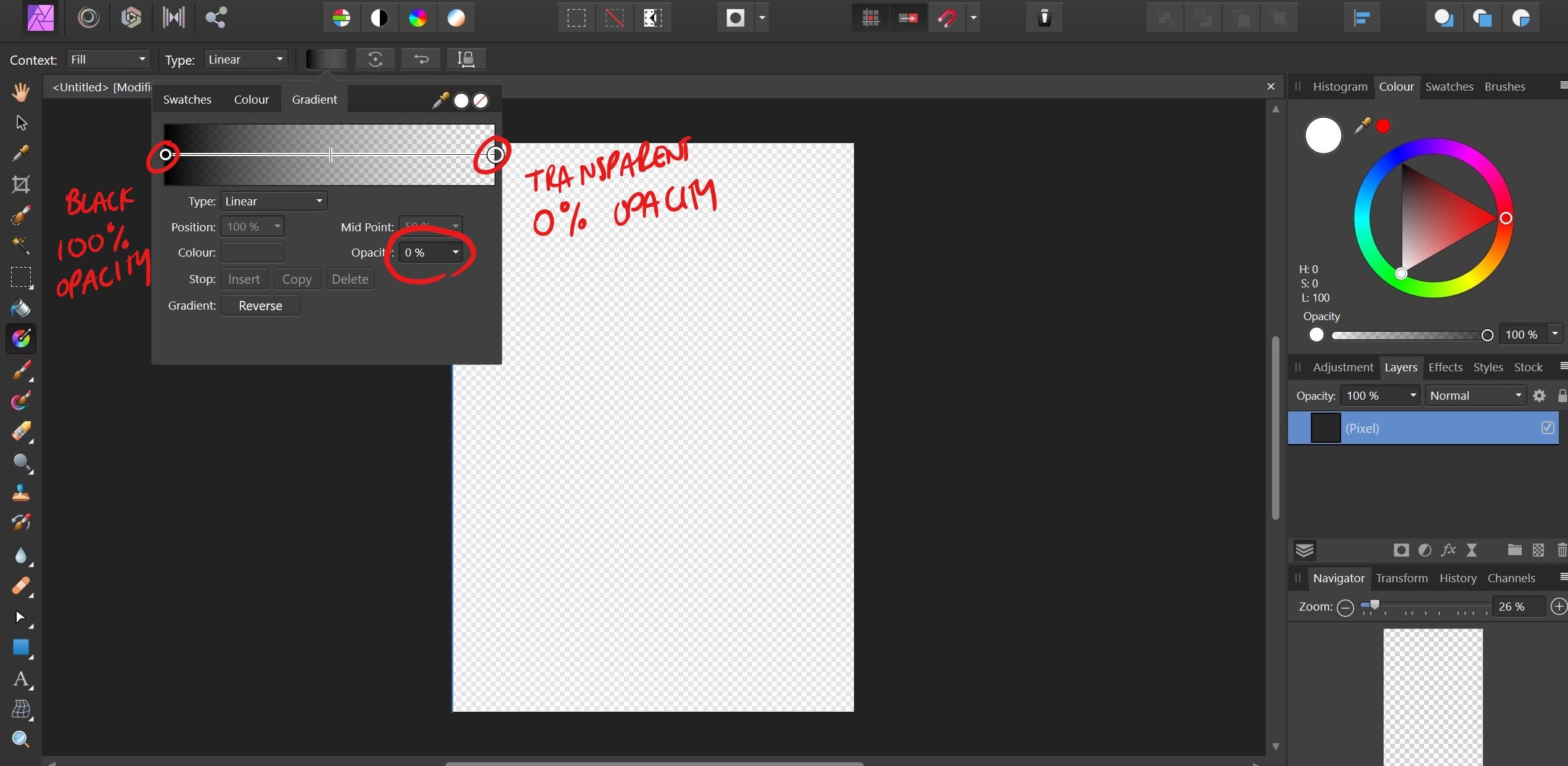Open the Context Fill dropdown
Image resolution: width=1568 pixels, height=766 pixels.
click(109, 59)
